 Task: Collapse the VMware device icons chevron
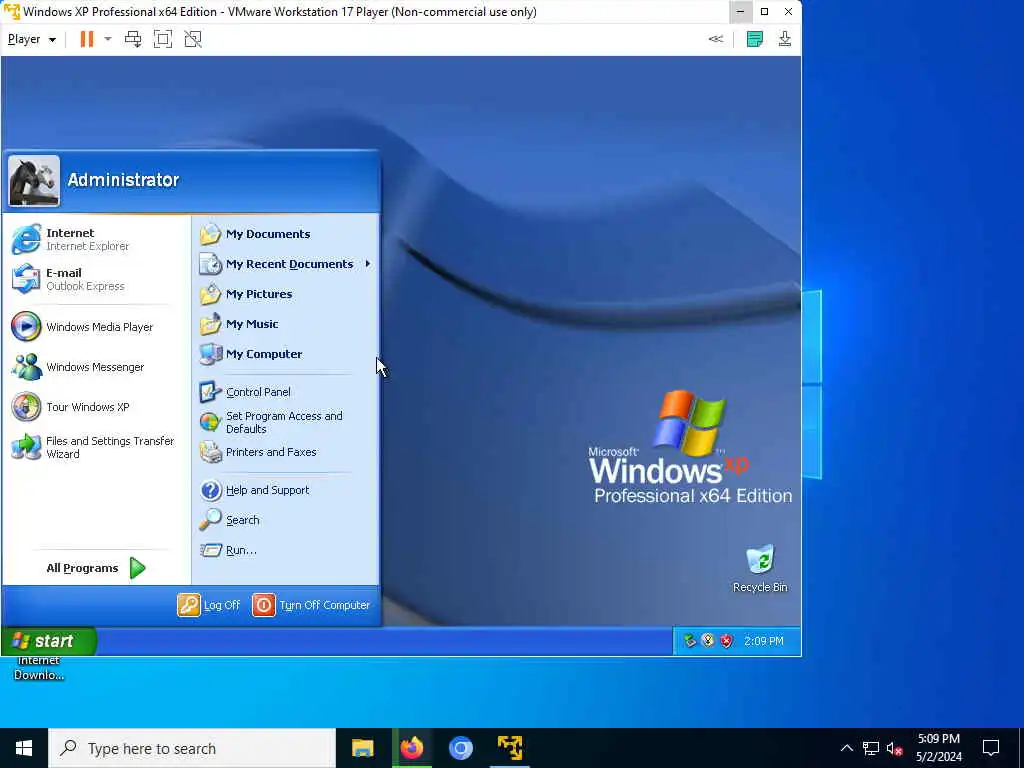(716, 39)
